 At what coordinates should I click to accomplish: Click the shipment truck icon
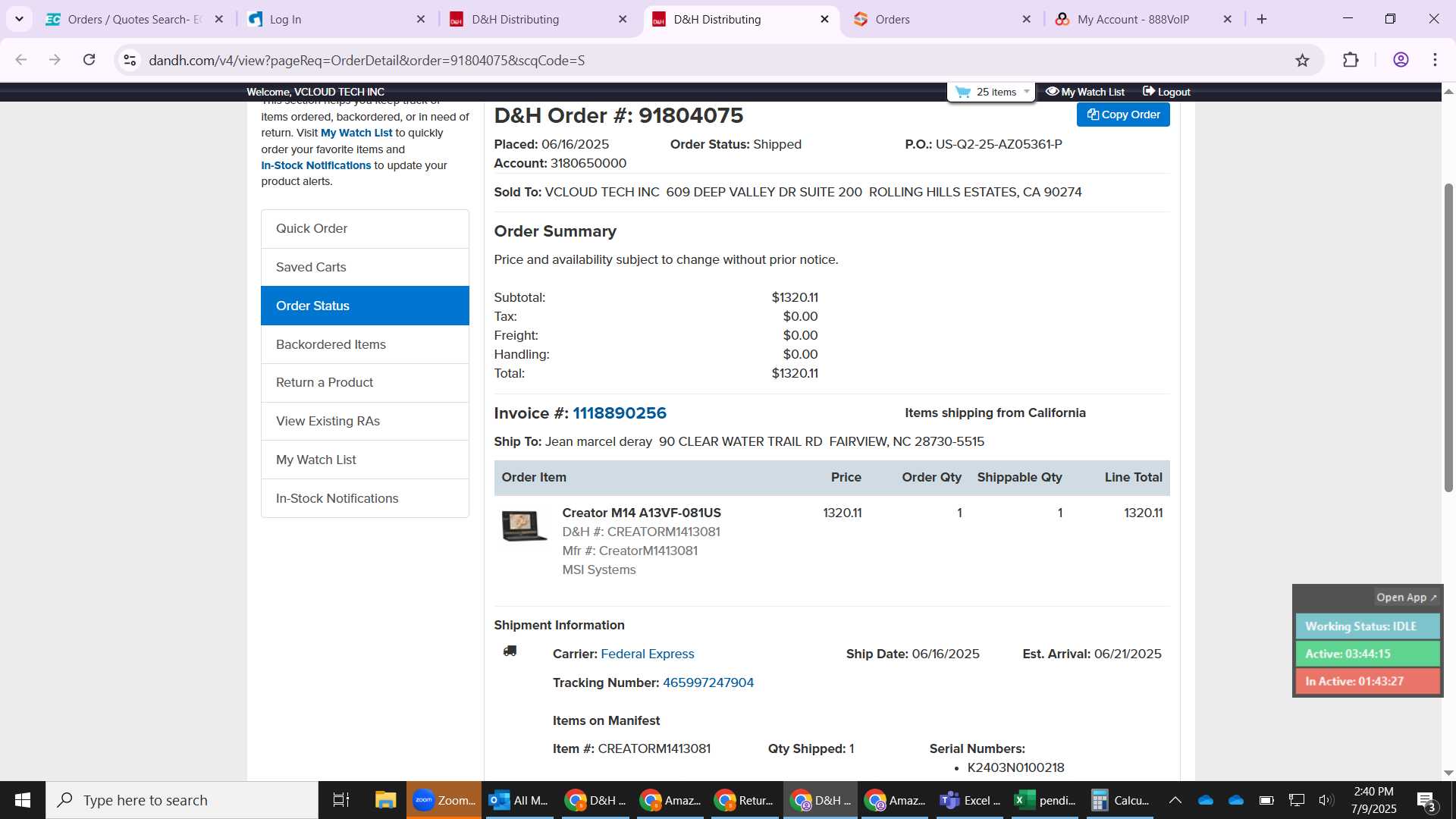(x=510, y=651)
